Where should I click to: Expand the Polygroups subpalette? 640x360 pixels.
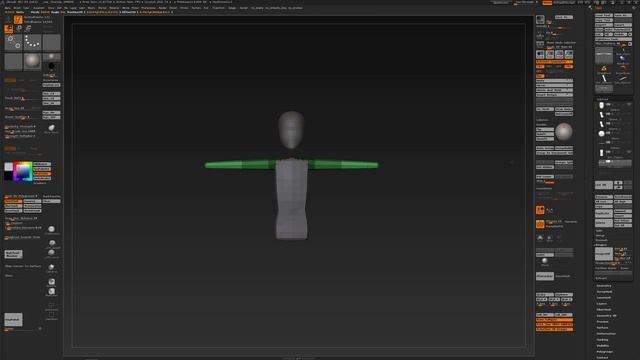[x=605, y=351]
